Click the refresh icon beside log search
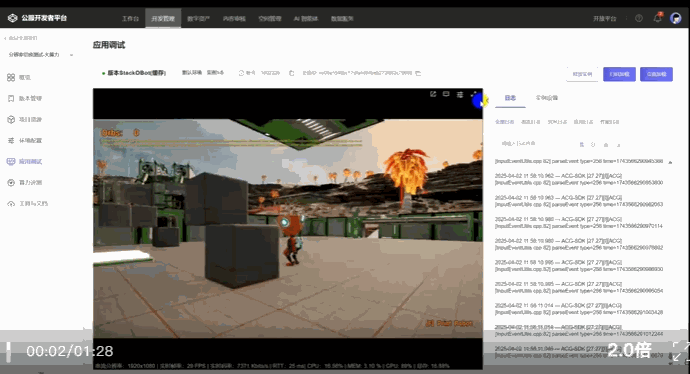Screen dimensions: 690x374 point(593,144)
